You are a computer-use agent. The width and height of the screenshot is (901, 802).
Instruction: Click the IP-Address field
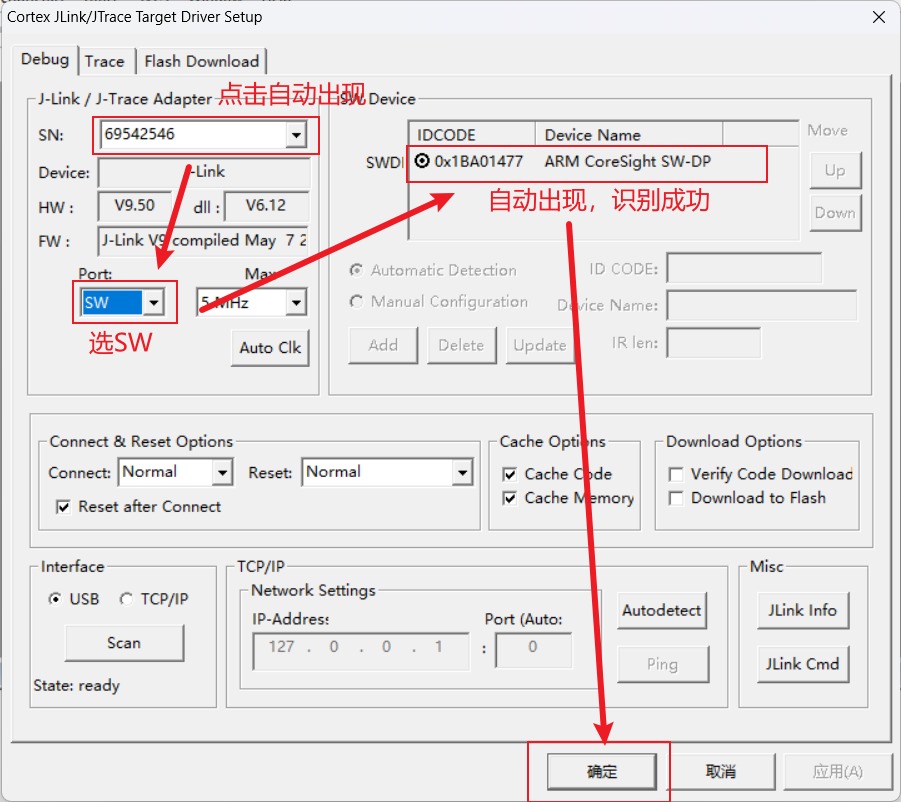pos(361,651)
